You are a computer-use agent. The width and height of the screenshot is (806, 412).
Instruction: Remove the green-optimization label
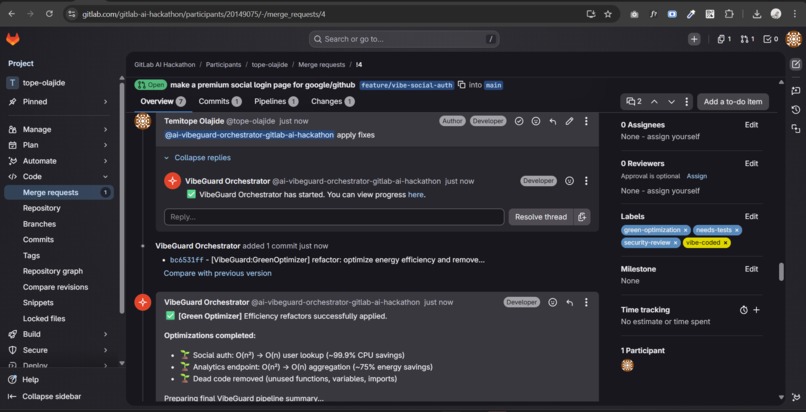[685, 230]
